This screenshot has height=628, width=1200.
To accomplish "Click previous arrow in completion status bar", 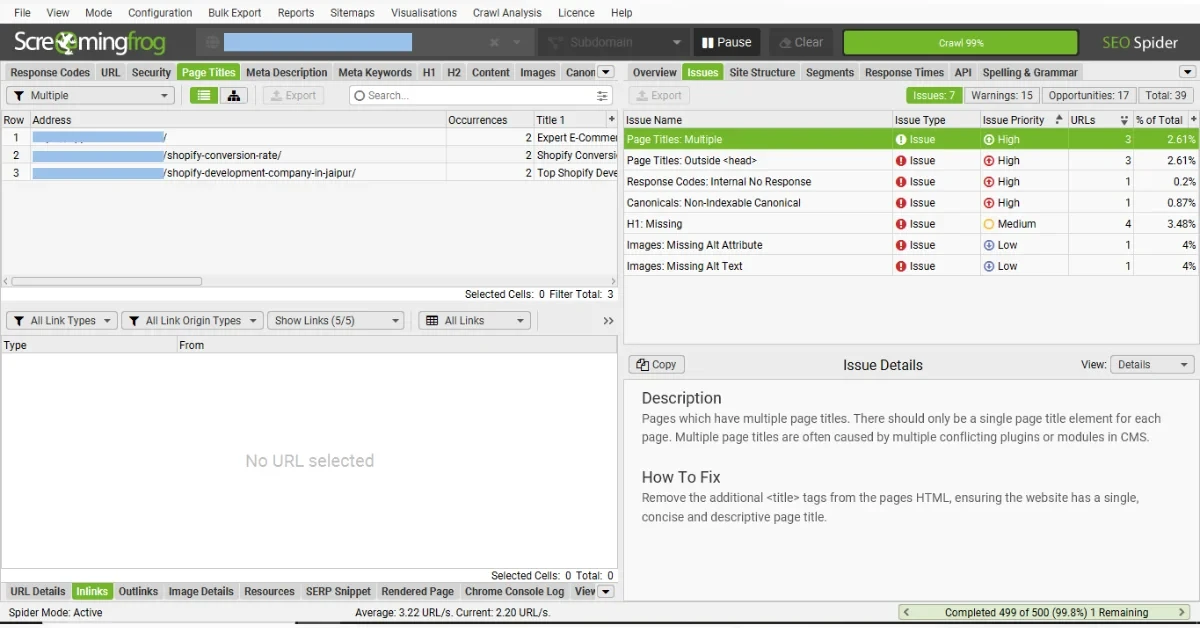I will pyautogui.click(x=906, y=612).
